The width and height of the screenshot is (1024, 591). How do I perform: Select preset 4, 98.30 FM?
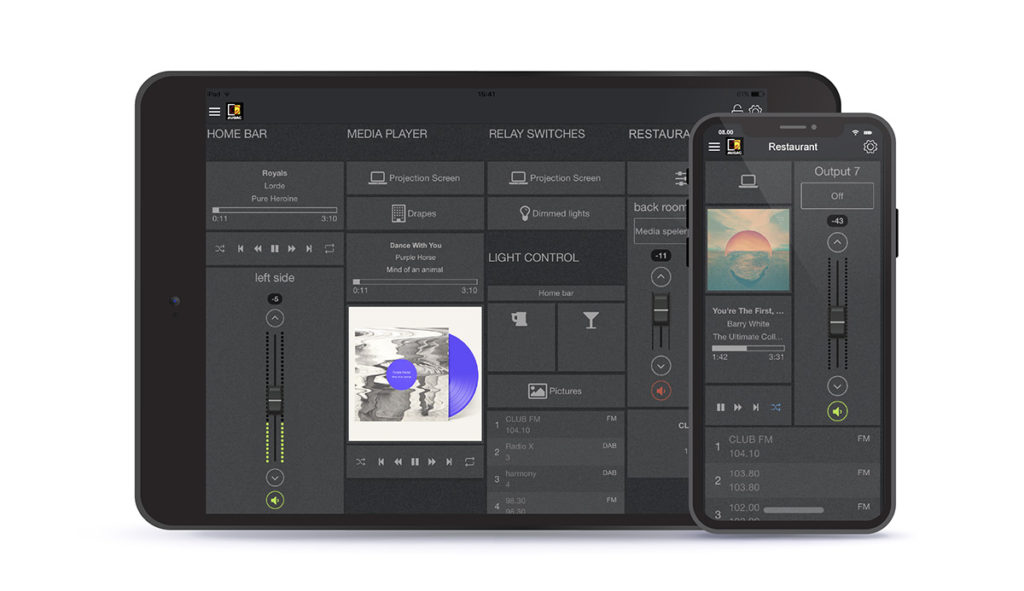pos(556,504)
